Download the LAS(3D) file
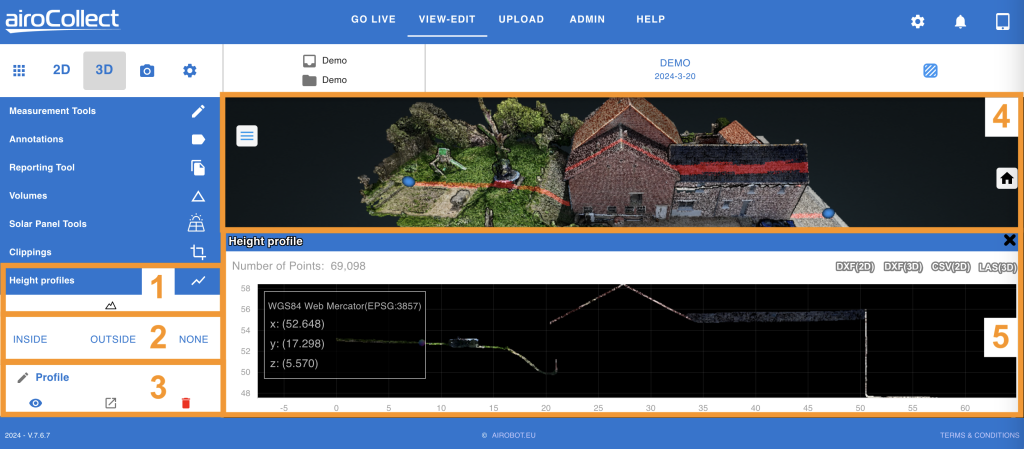This screenshot has height=449, width=1024. [999, 267]
